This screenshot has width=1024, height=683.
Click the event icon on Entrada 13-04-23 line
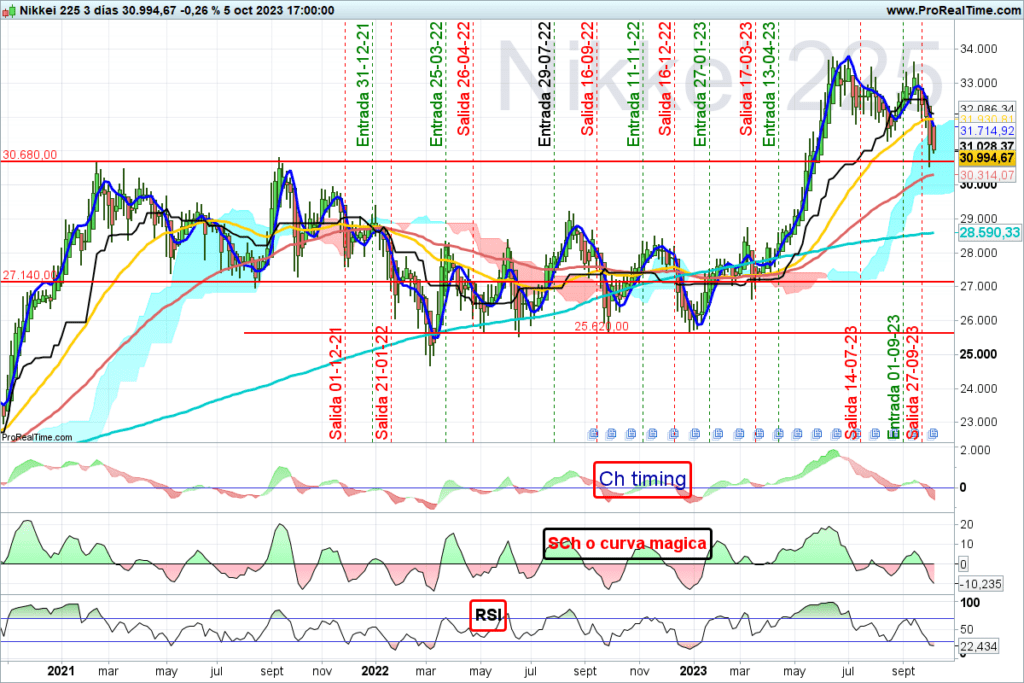pos(778,433)
